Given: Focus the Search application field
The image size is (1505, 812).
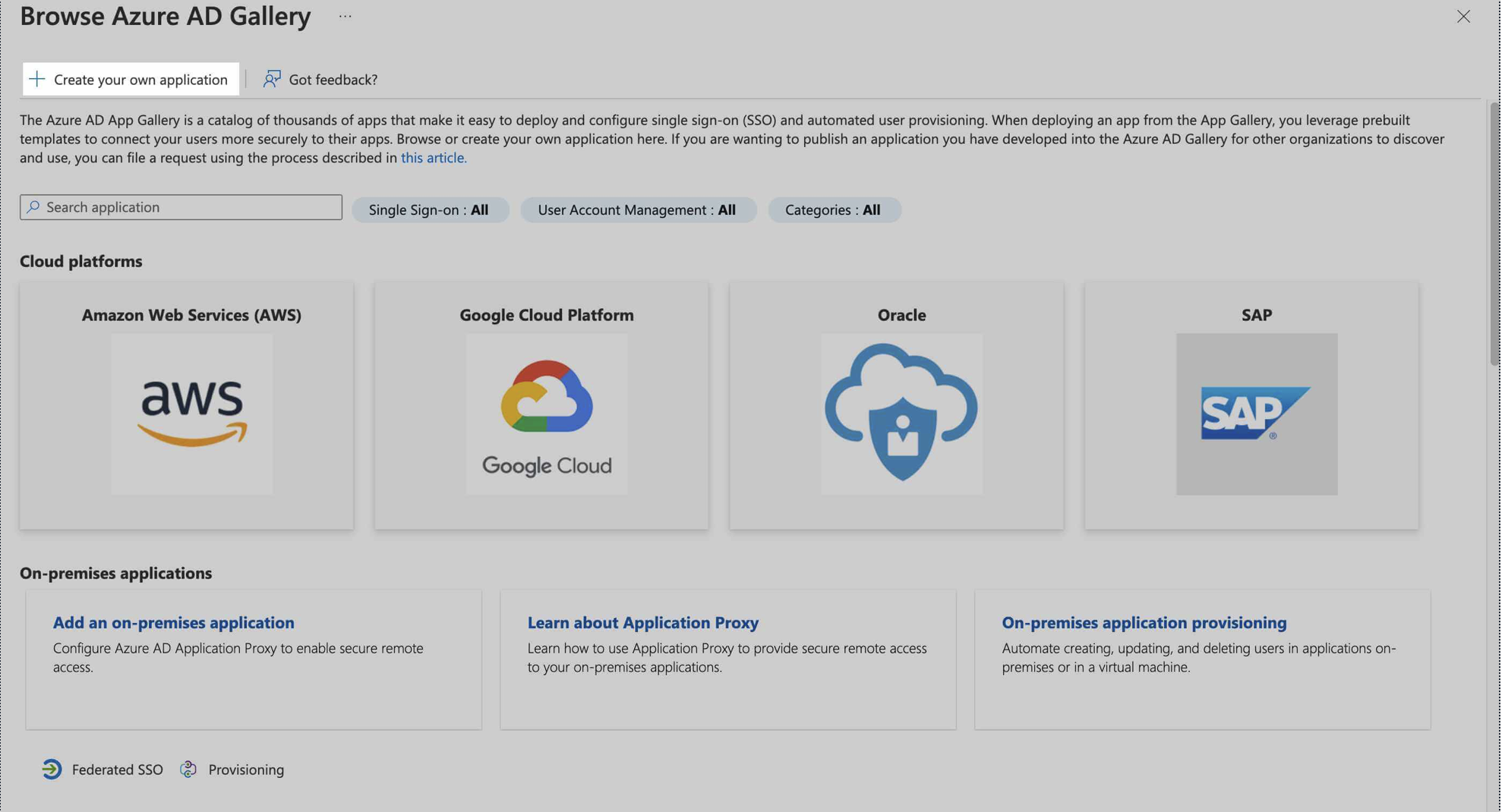Looking at the screenshot, I should click(181, 207).
